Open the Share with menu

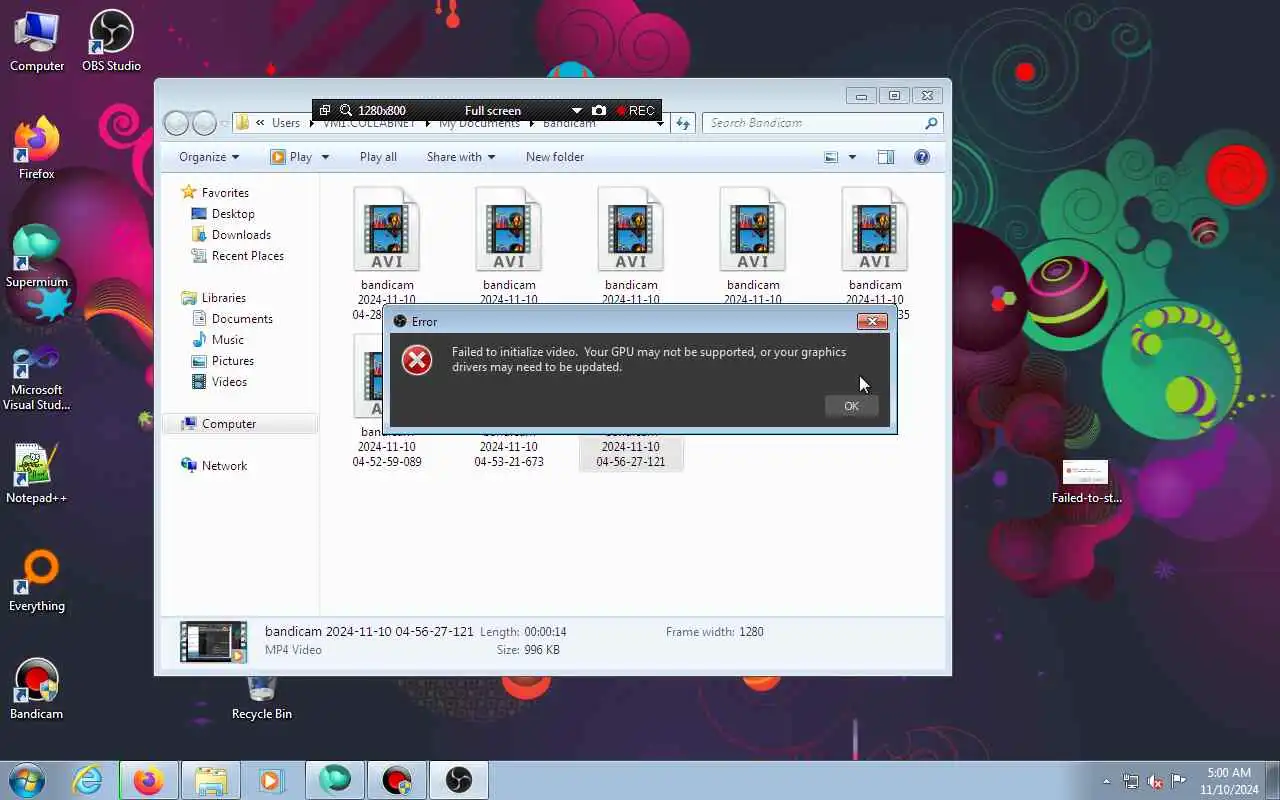click(x=461, y=157)
